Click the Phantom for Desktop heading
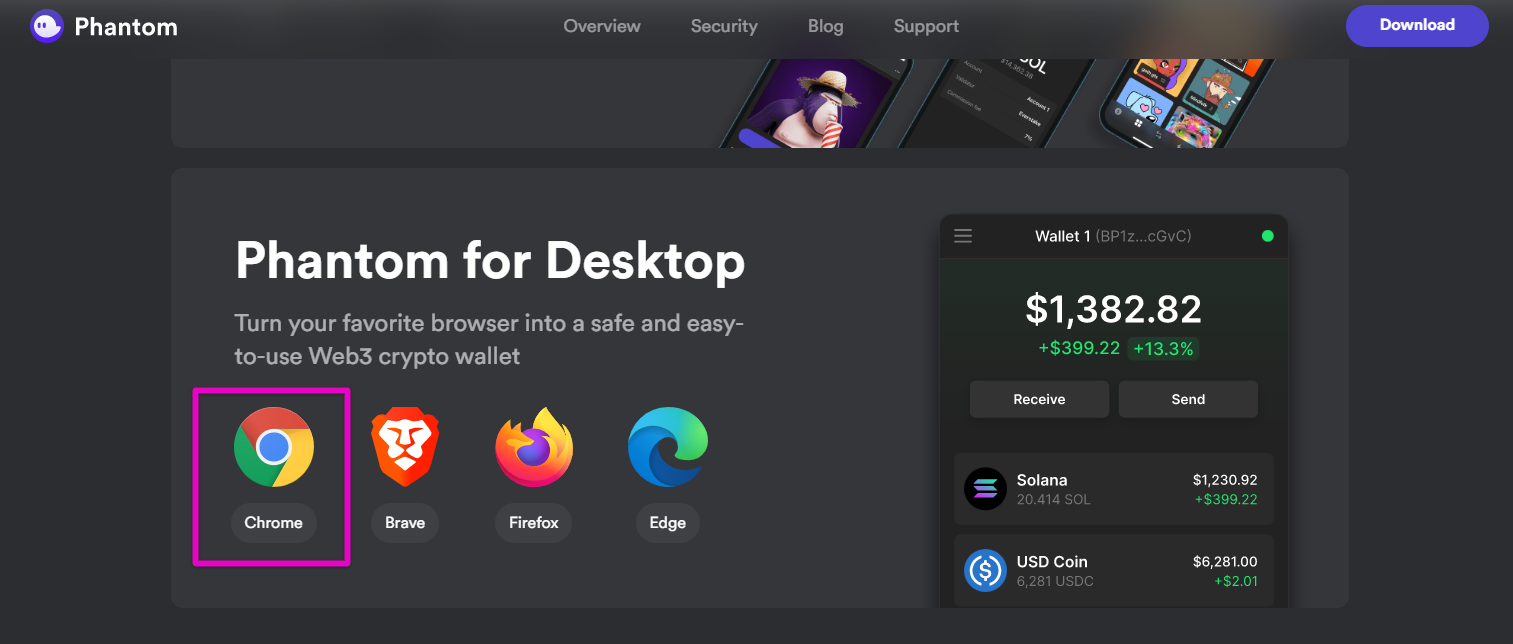 [x=490, y=261]
